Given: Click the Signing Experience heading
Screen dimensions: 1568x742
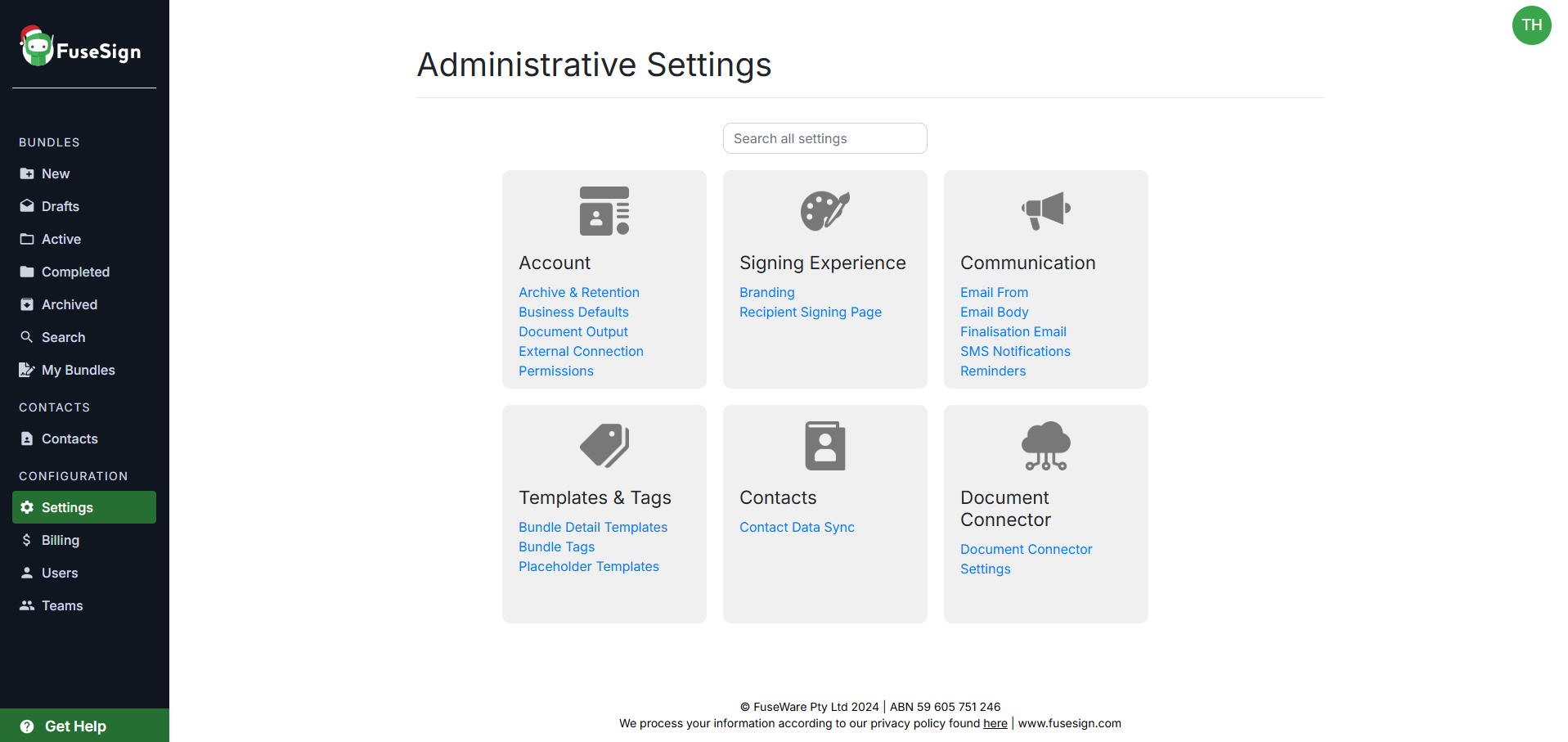Looking at the screenshot, I should click(x=823, y=263).
